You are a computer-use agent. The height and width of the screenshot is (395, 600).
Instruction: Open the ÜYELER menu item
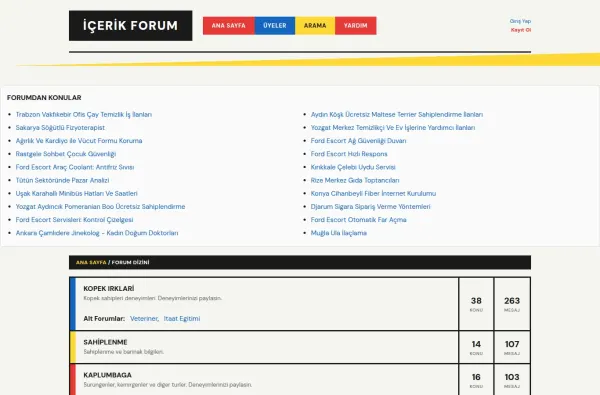click(x=275, y=26)
